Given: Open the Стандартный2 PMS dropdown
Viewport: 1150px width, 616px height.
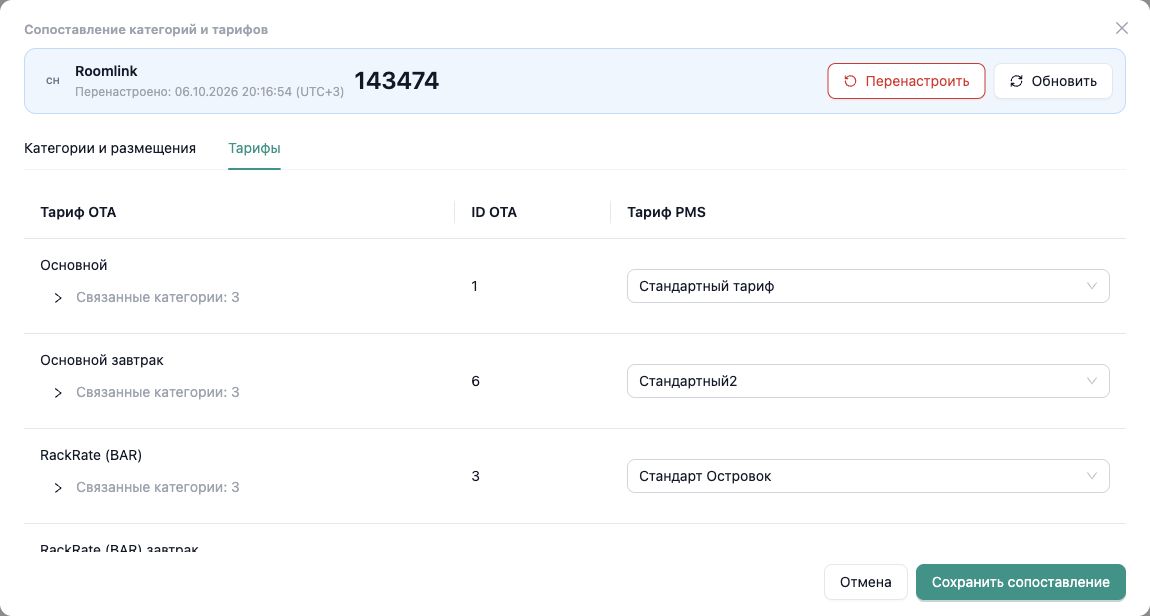Looking at the screenshot, I should pyautogui.click(x=868, y=381).
